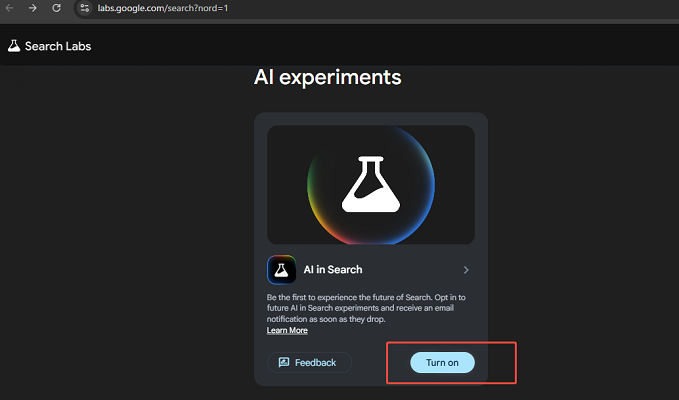Click the speech bubble icon on Feedback
The height and width of the screenshot is (400, 679).
[284, 363]
